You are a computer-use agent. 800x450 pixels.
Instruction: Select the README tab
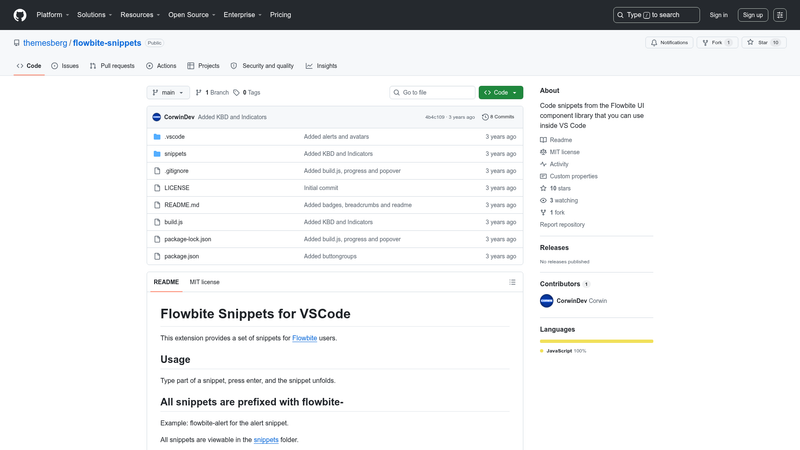point(166,282)
